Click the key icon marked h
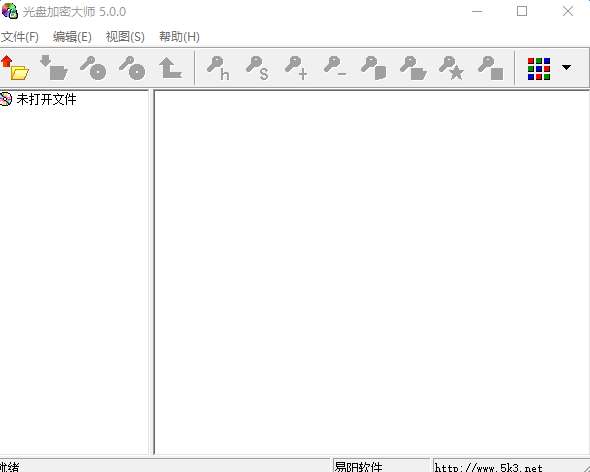This screenshot has width=590, height=472. [x=218, y=68]
